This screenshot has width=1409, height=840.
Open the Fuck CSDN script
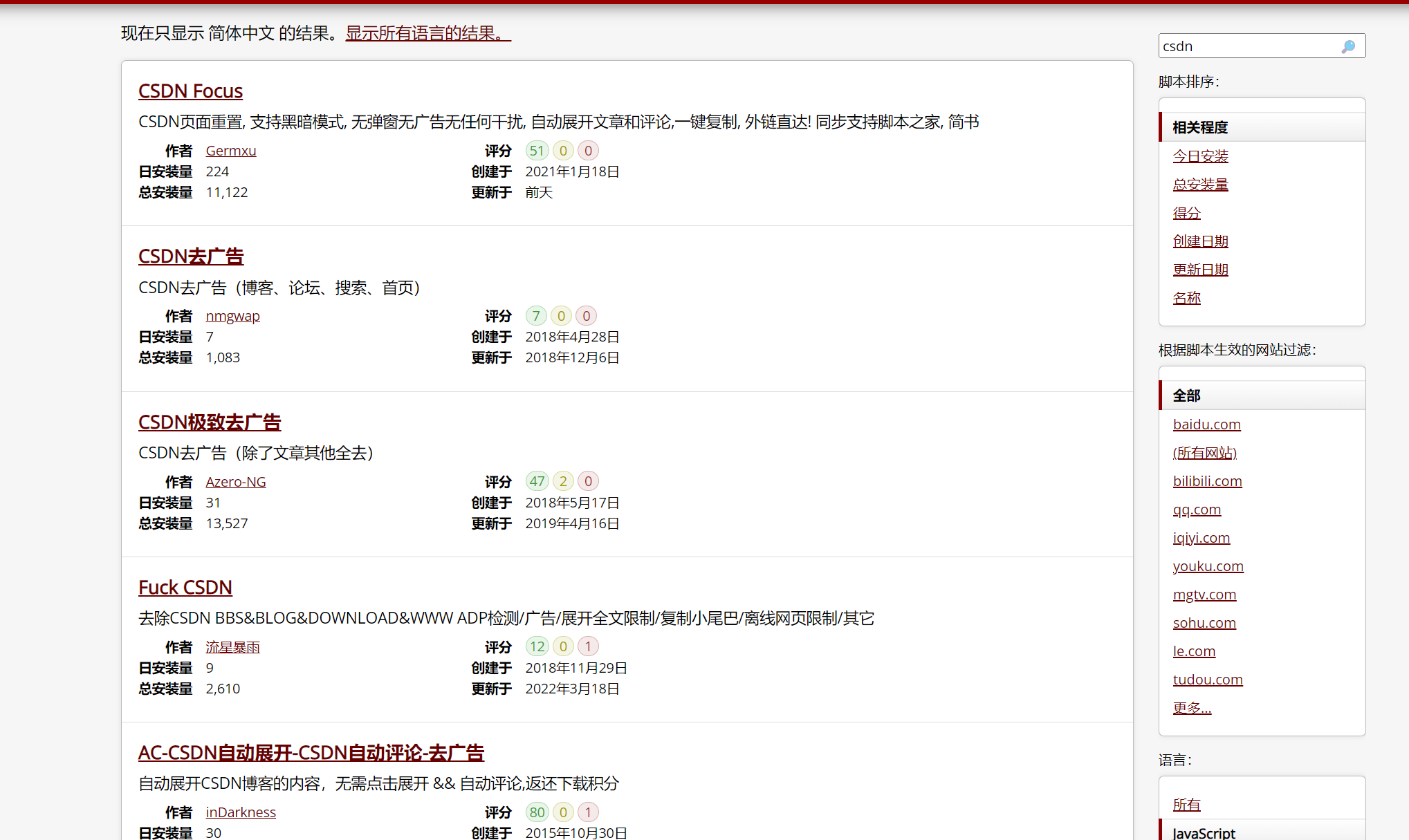pos(185,588)
